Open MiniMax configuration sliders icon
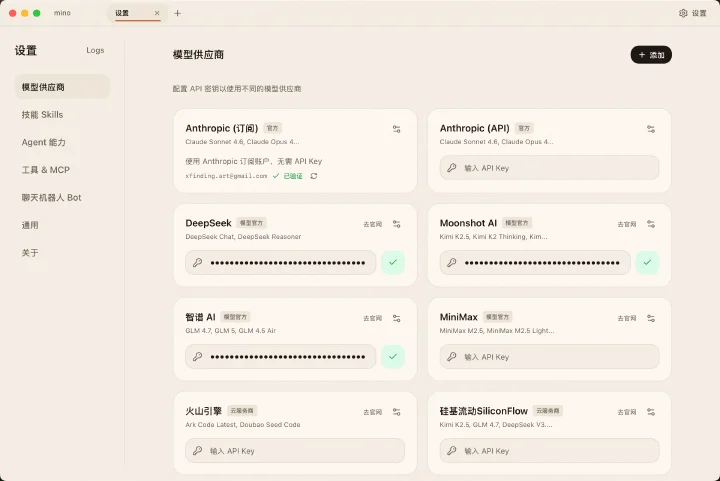 pos(651,318)
